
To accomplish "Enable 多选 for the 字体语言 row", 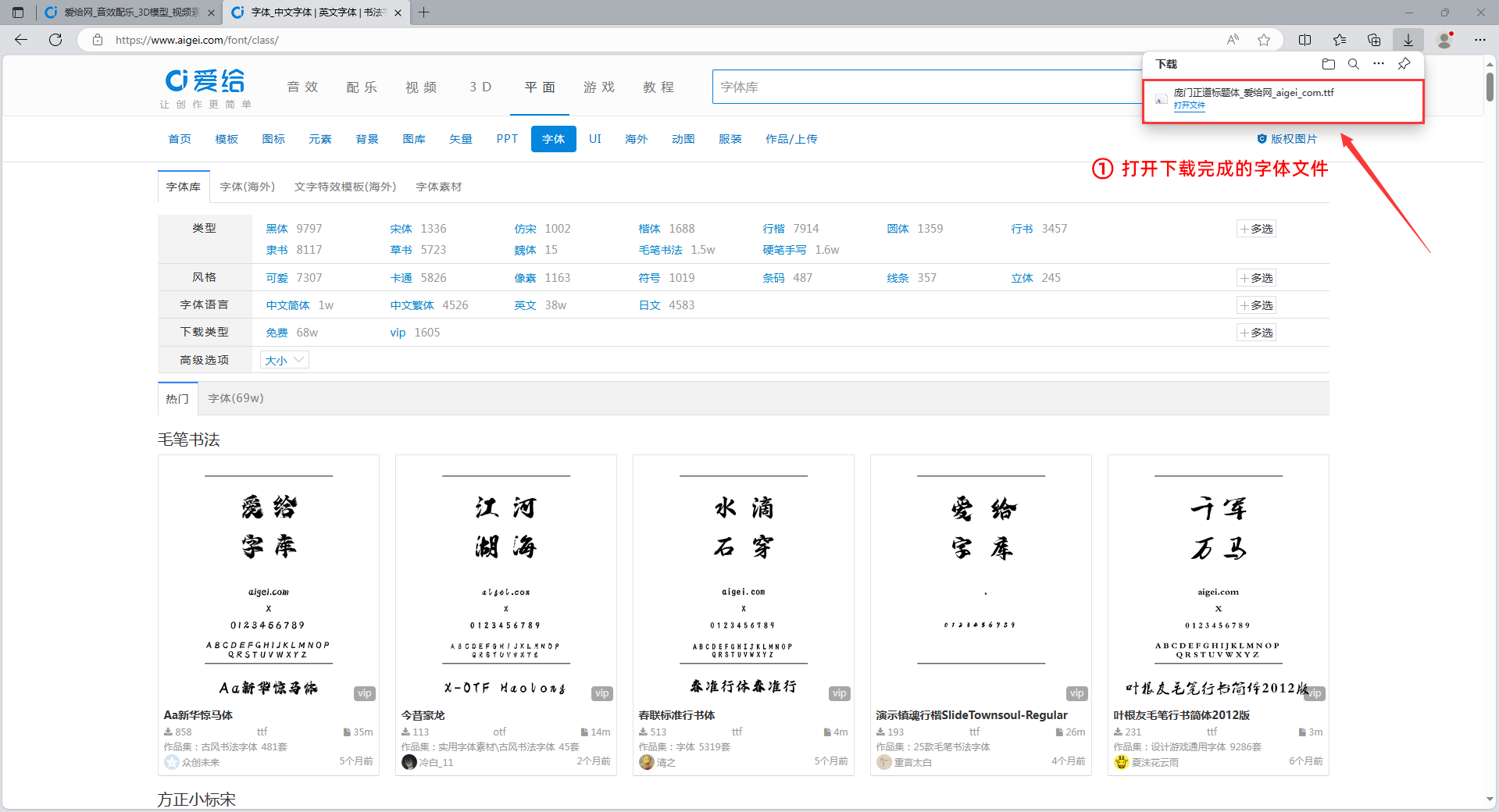I will tap(1257, 305).
